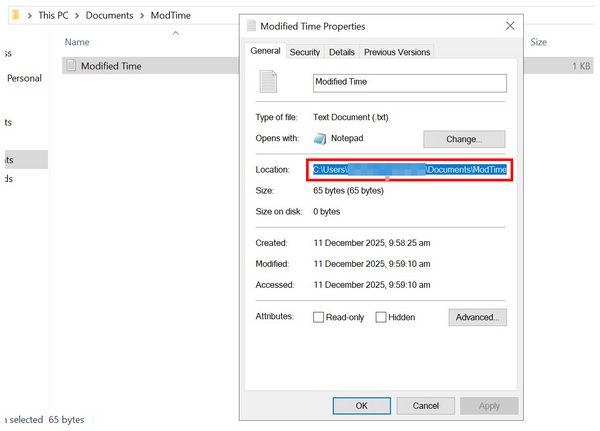This screenshot has width=600, height=431.
Task: Click the Change... button
Action: tap(464, 139)
